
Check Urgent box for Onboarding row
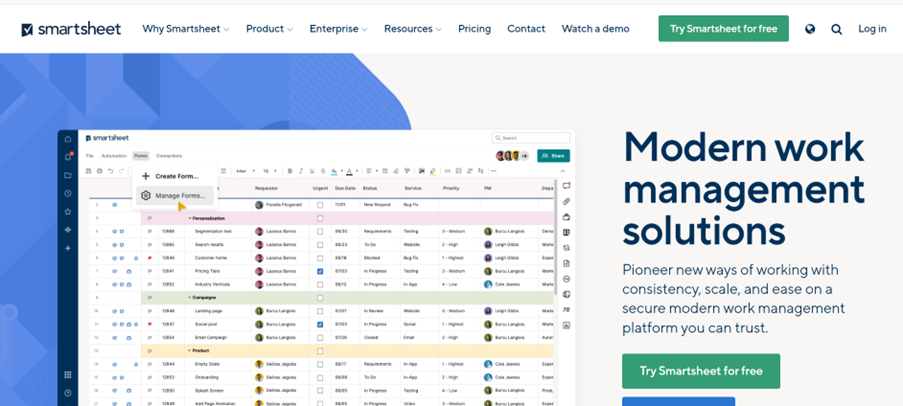(x=320, y=377)
